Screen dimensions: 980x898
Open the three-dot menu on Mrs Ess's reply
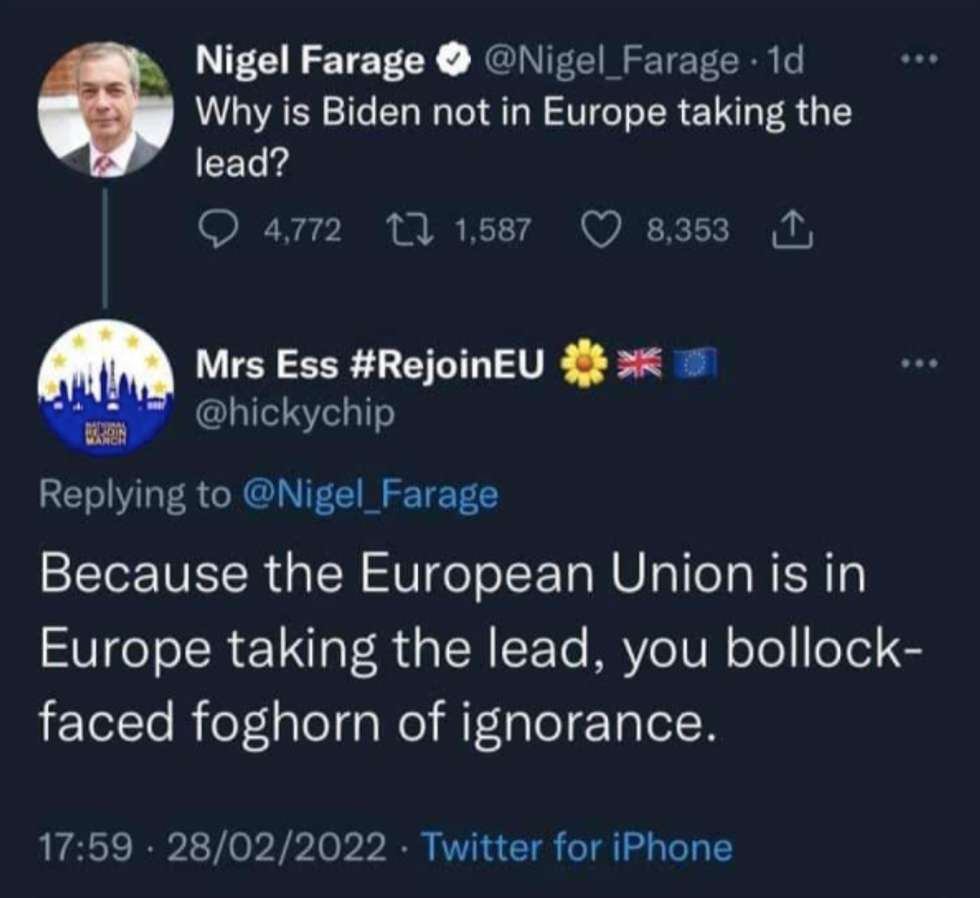click(x=916, y=365)
